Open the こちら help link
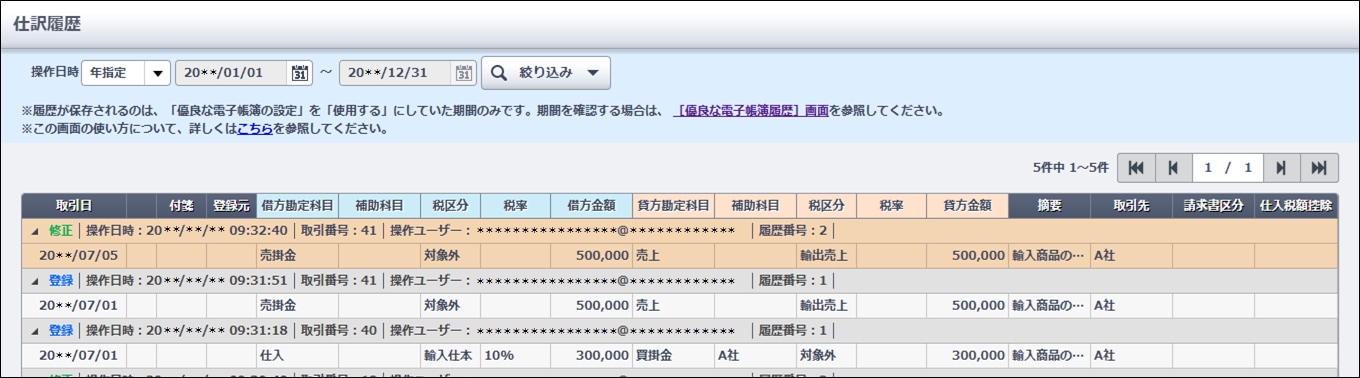Screen dimensions: 1360x378 pyautogui.click(x=255, y=129)
